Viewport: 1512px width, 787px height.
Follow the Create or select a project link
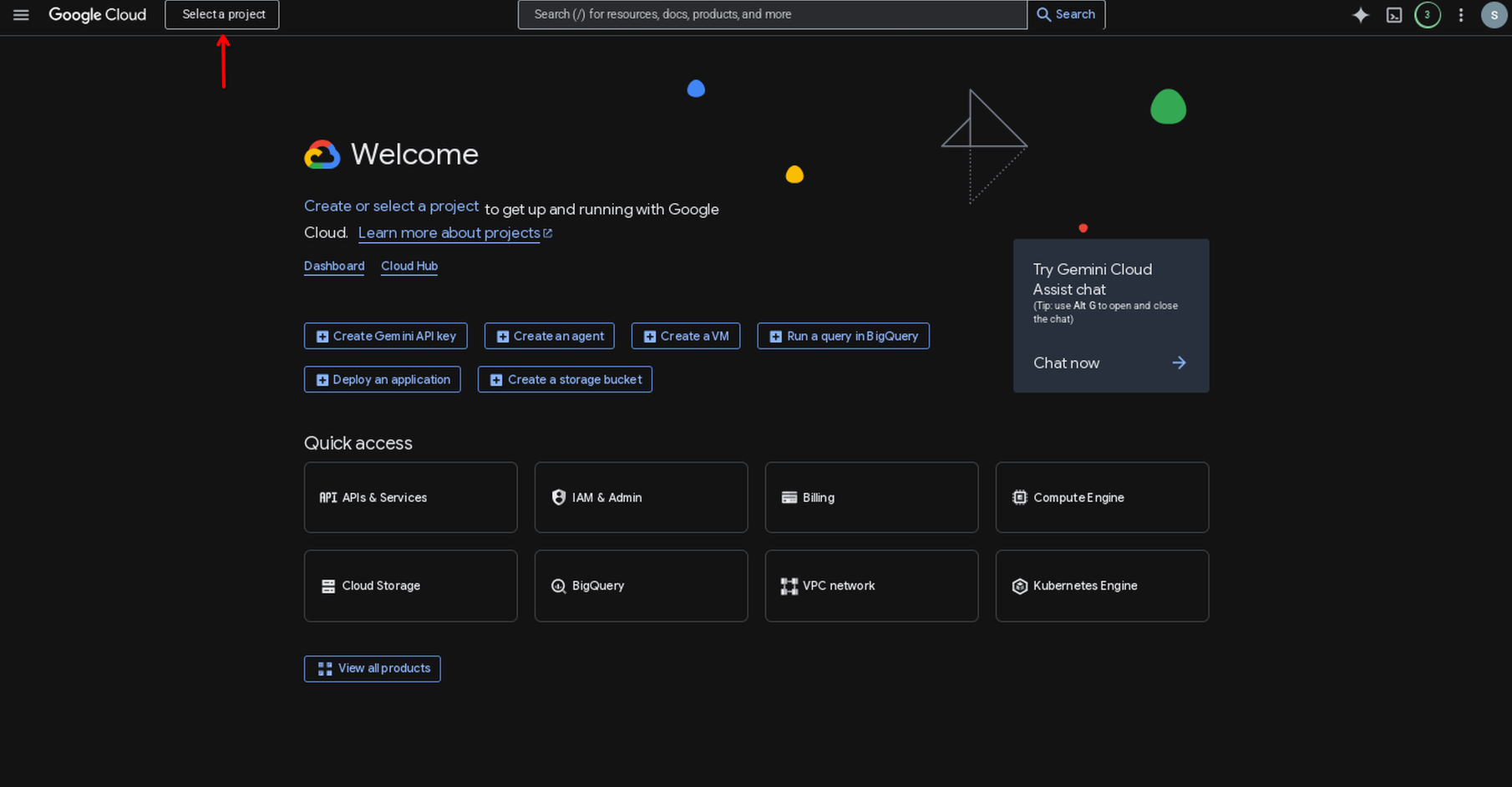392,206
